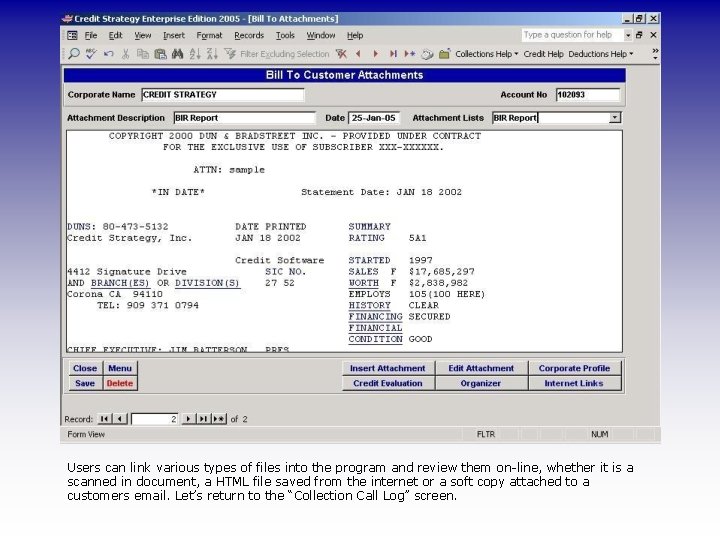Open the Edit menu
Viewport: 720px width, 540px height.
tap(115, 35)
